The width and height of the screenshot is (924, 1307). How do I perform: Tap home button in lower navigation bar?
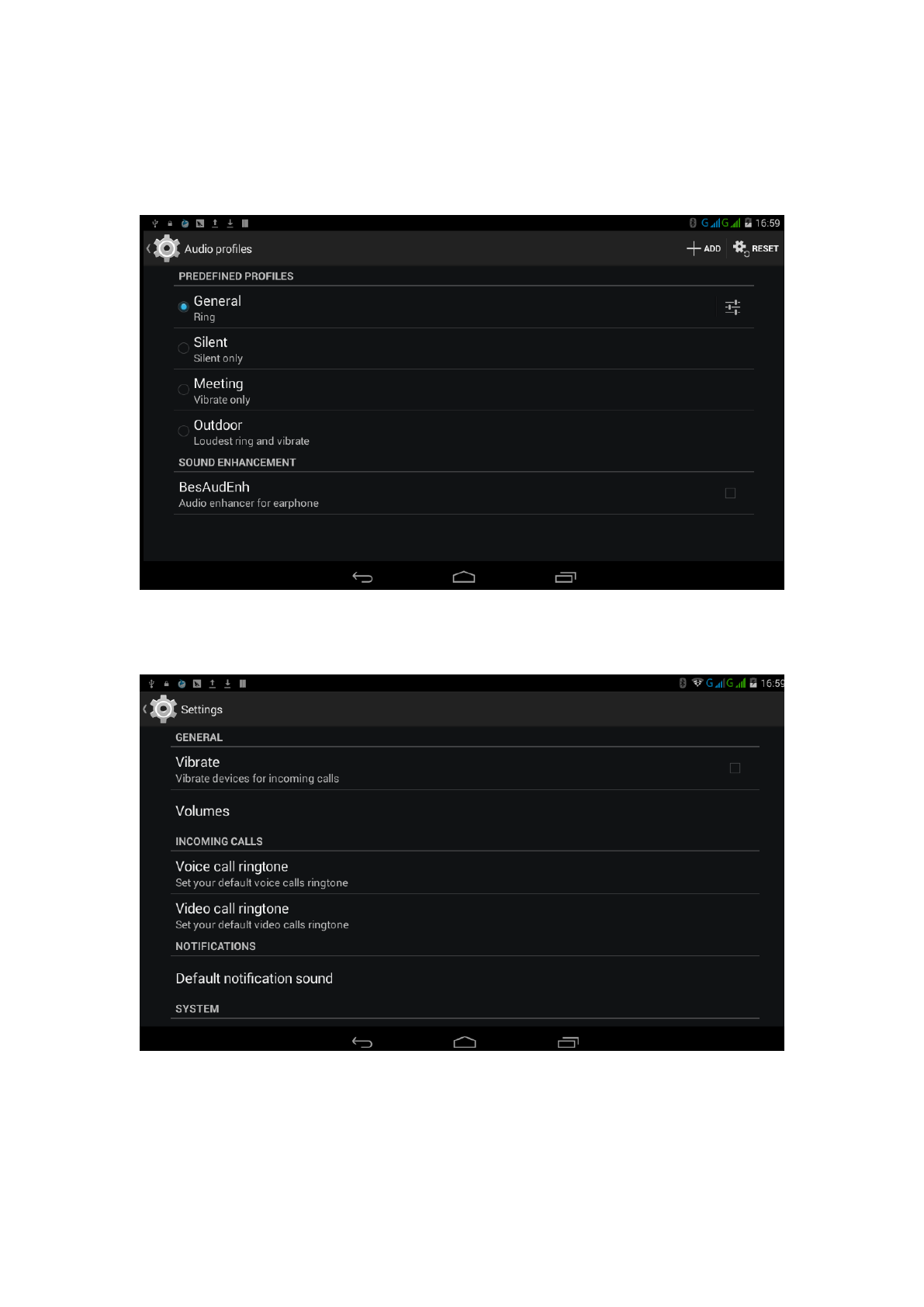pyautogui.click(x=465, y=1042)
